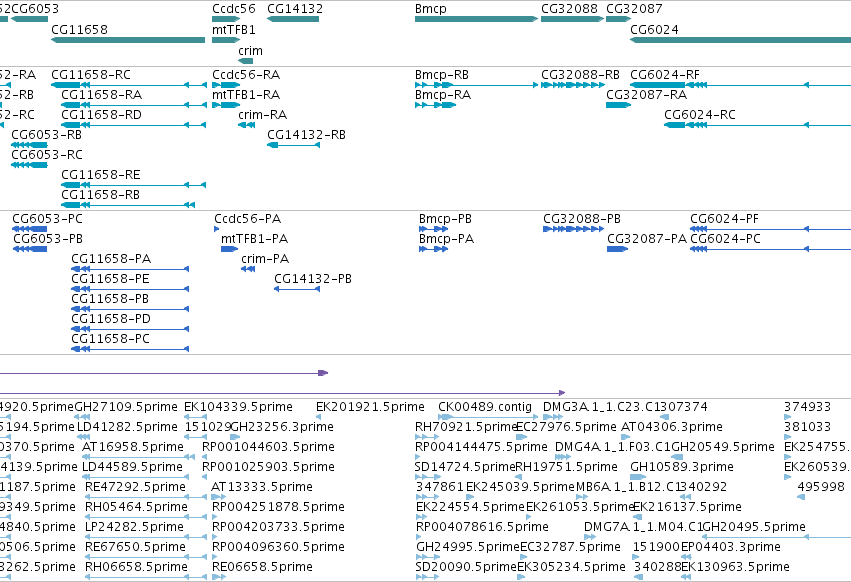Select the Bmcp gene feature
851x582 pixels.
point(477,19)
